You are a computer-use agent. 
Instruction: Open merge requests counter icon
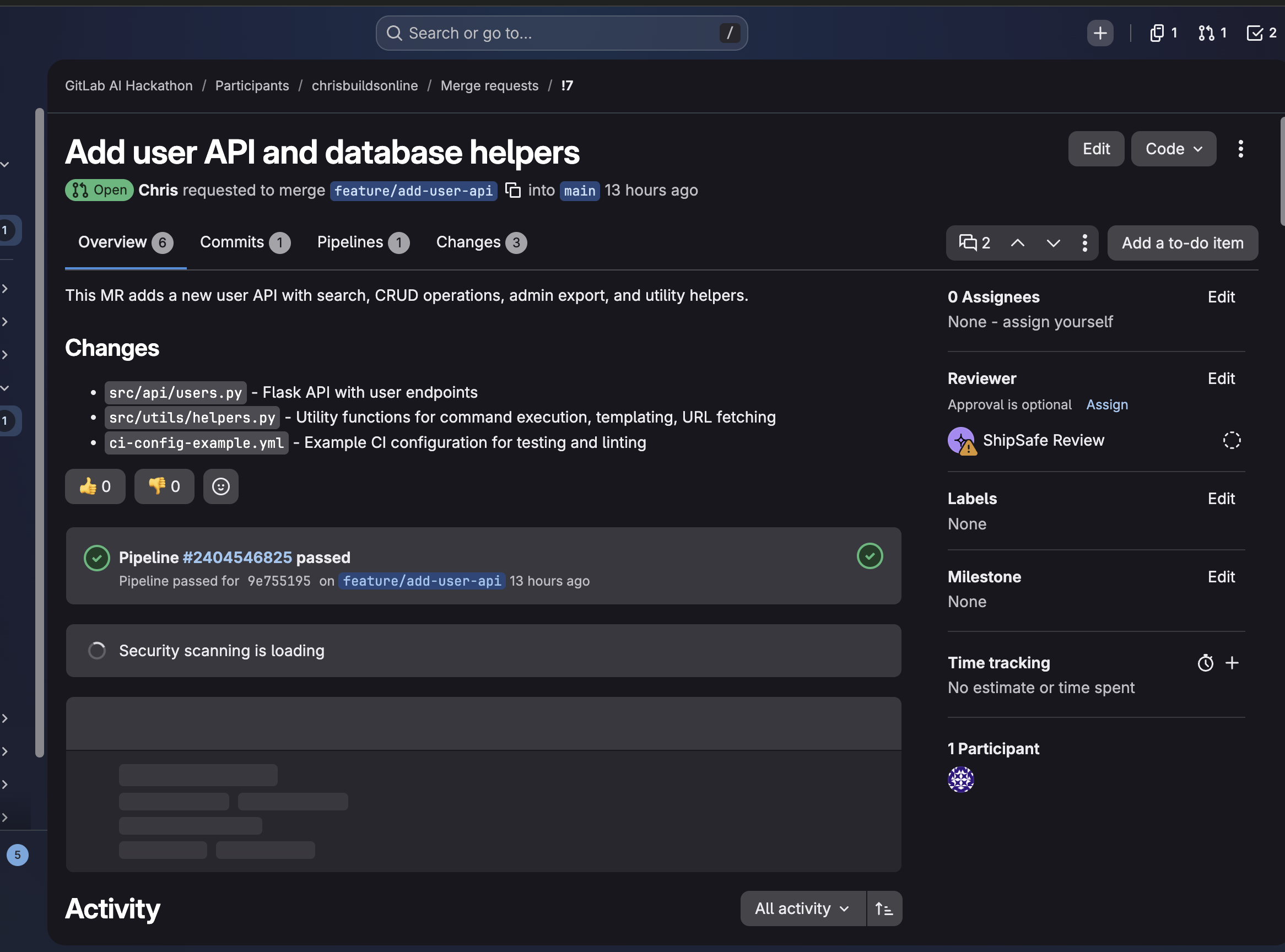[x=1212, y=33]
